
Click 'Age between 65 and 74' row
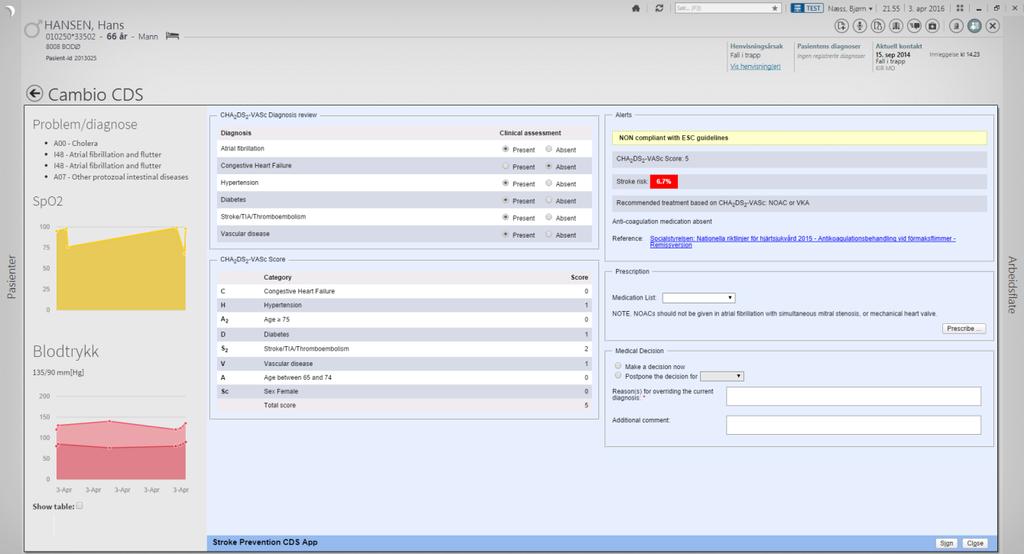(x=404, y=378)
